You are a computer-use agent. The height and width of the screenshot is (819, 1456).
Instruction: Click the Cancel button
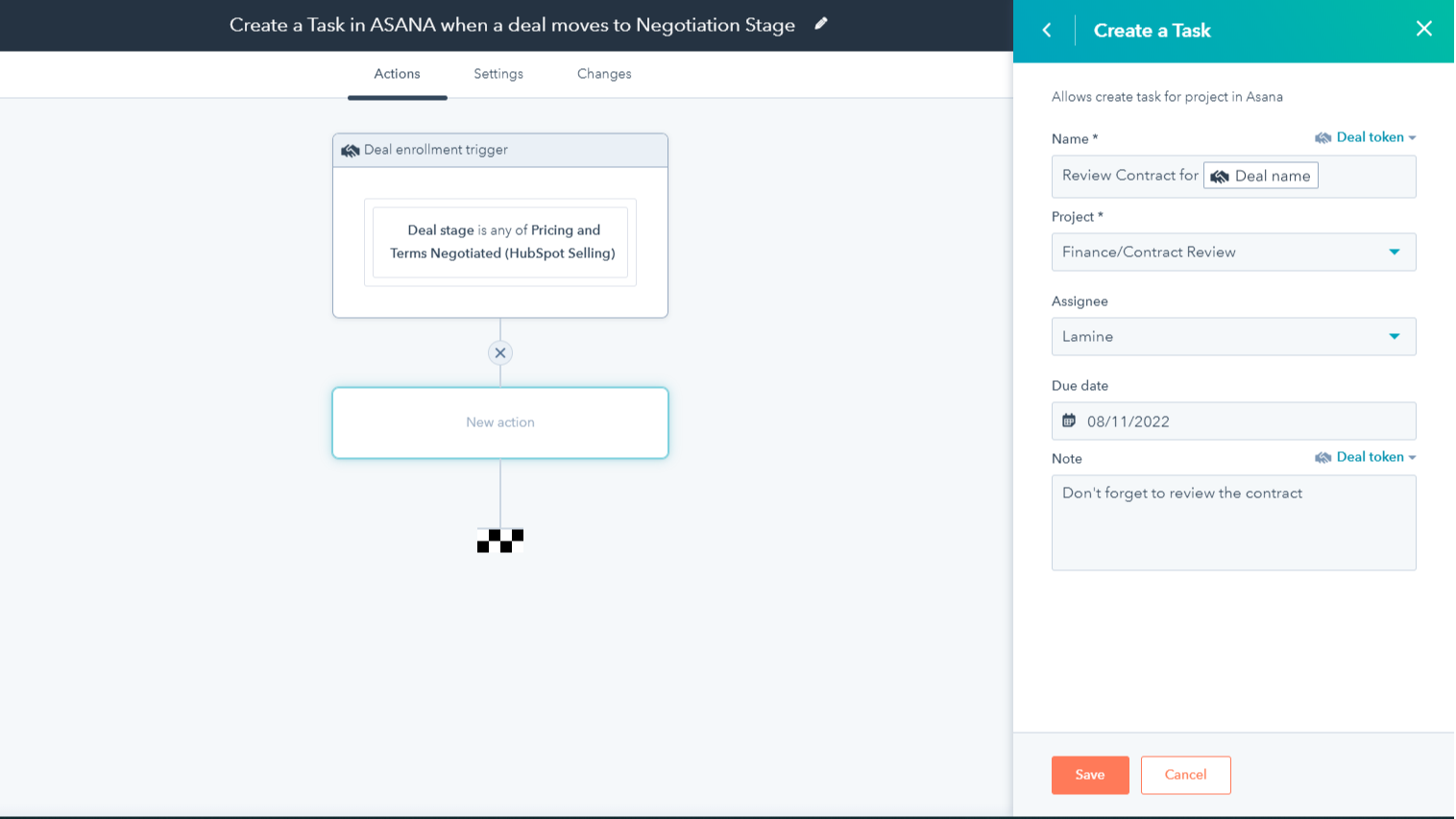pos(1185,775)
